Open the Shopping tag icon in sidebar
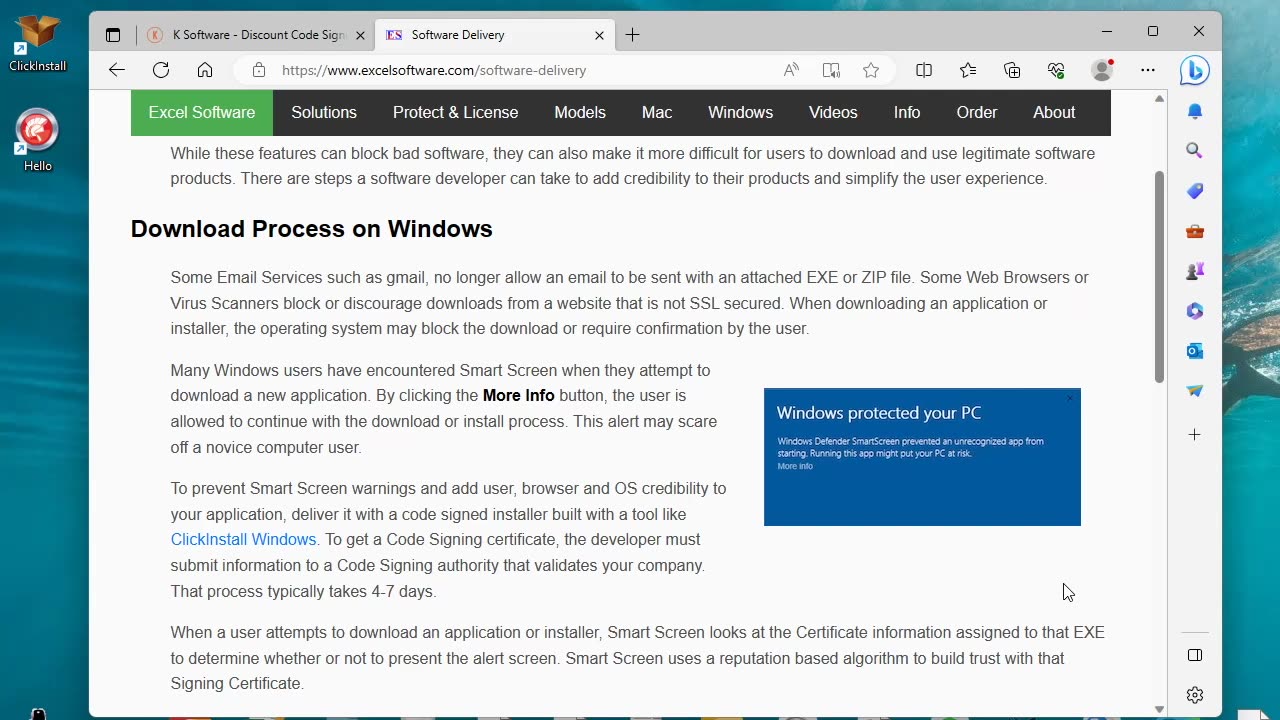Image resolution: width=1280 pixels, height=720 pixels. pos(1195,191)
